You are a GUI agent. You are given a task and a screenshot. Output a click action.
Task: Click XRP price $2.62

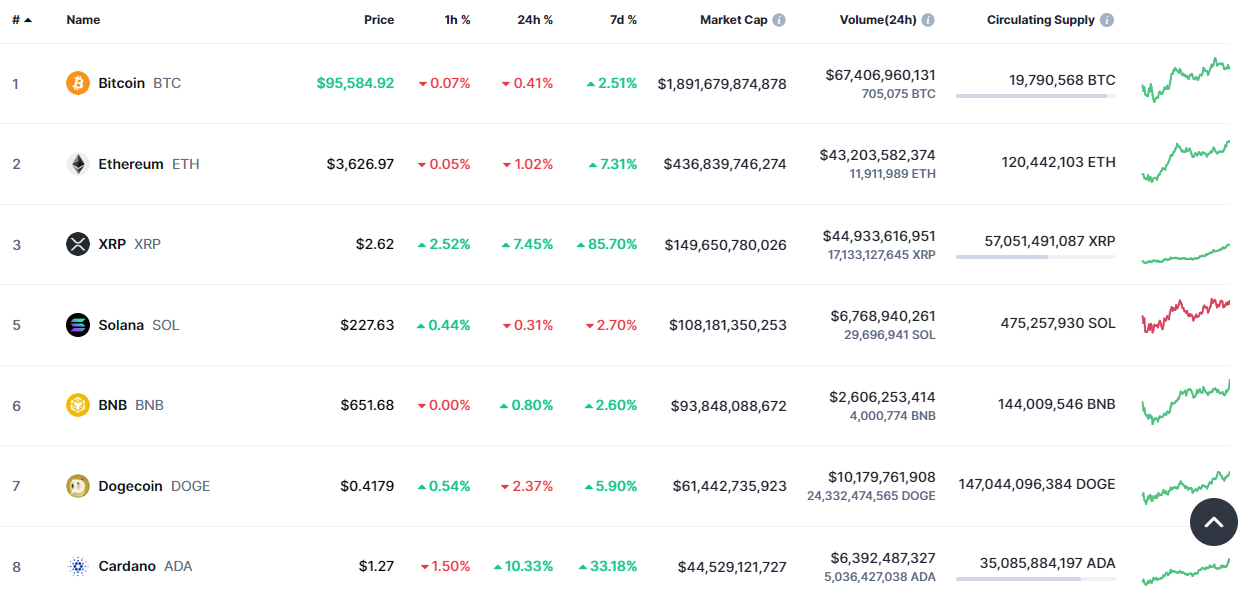(x=375, y=244)
